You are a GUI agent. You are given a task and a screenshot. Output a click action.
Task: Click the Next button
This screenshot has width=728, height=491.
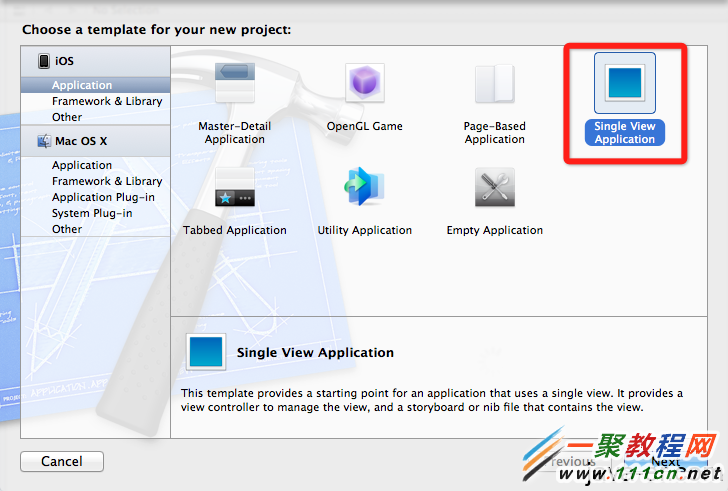coord(665,462)
